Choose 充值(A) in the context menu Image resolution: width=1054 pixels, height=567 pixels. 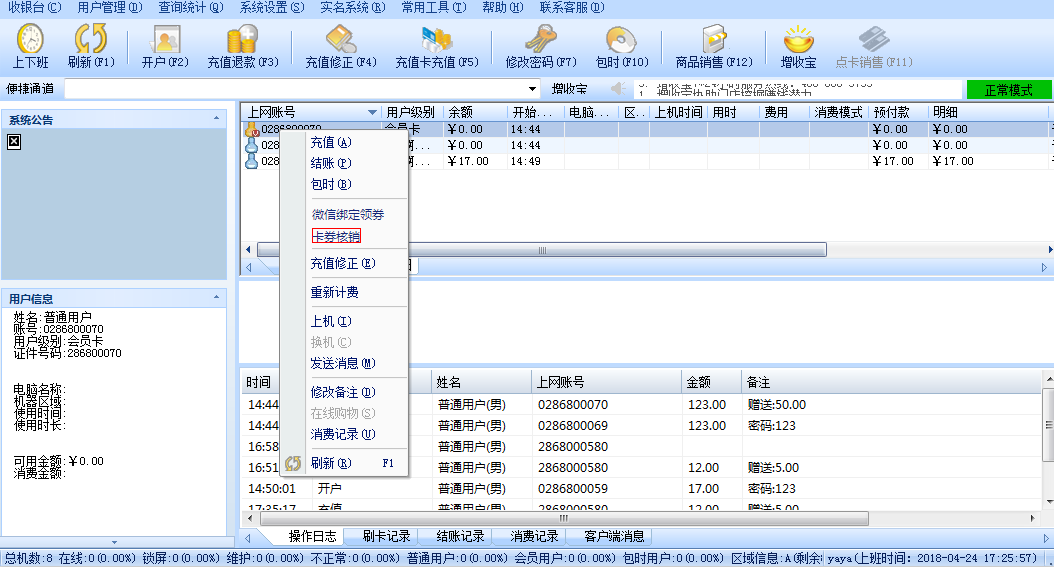(x=331, y=142)
